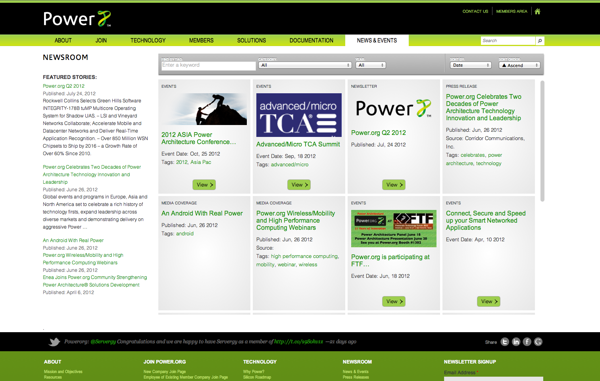Screen dimensions: 600x381
Task: Open the Sort Order Ascend dropdown
Action: pyautogui.click(x=519, y=65)
